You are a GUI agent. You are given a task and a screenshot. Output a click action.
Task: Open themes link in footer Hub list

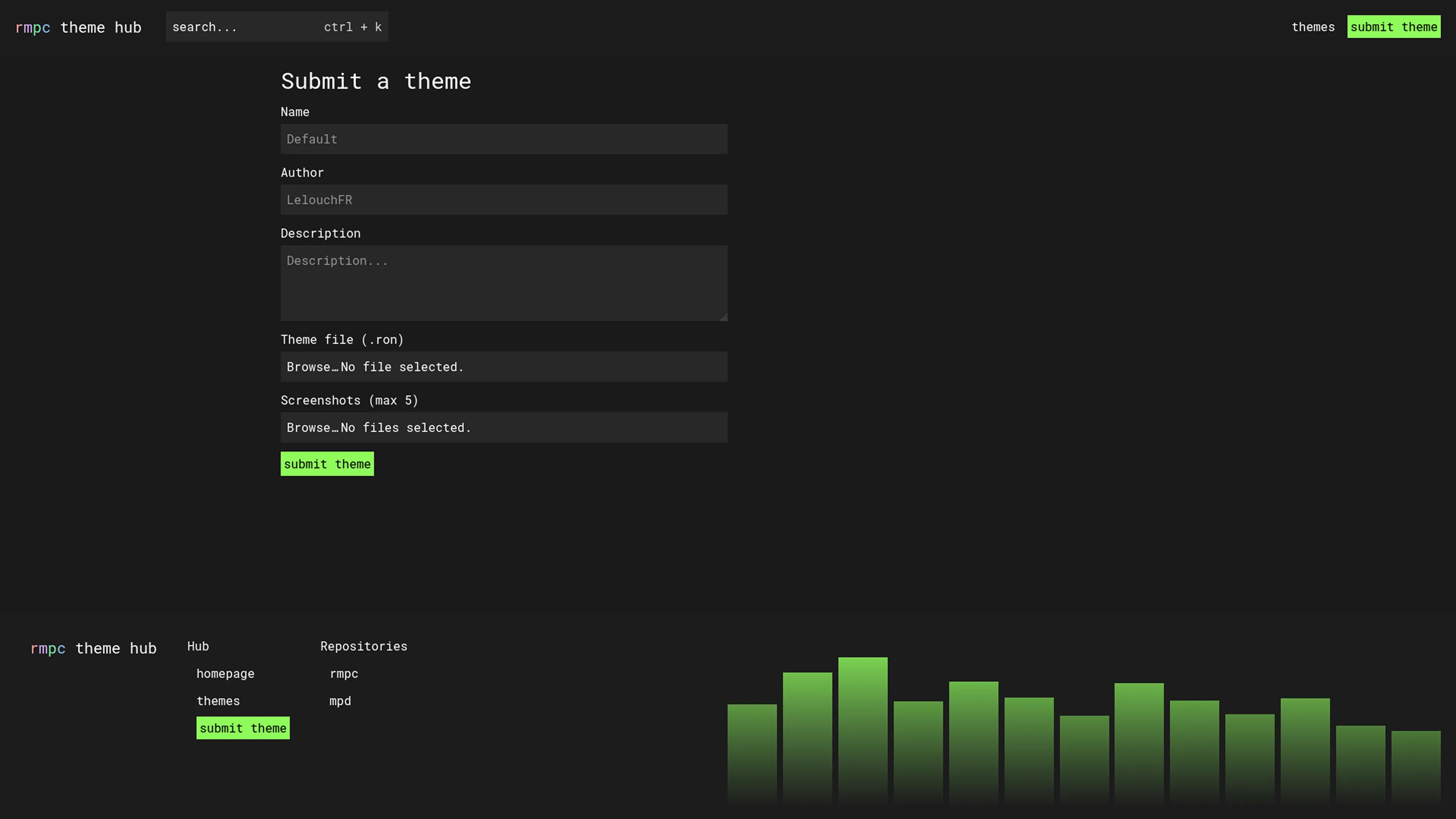tap(218, 701)
